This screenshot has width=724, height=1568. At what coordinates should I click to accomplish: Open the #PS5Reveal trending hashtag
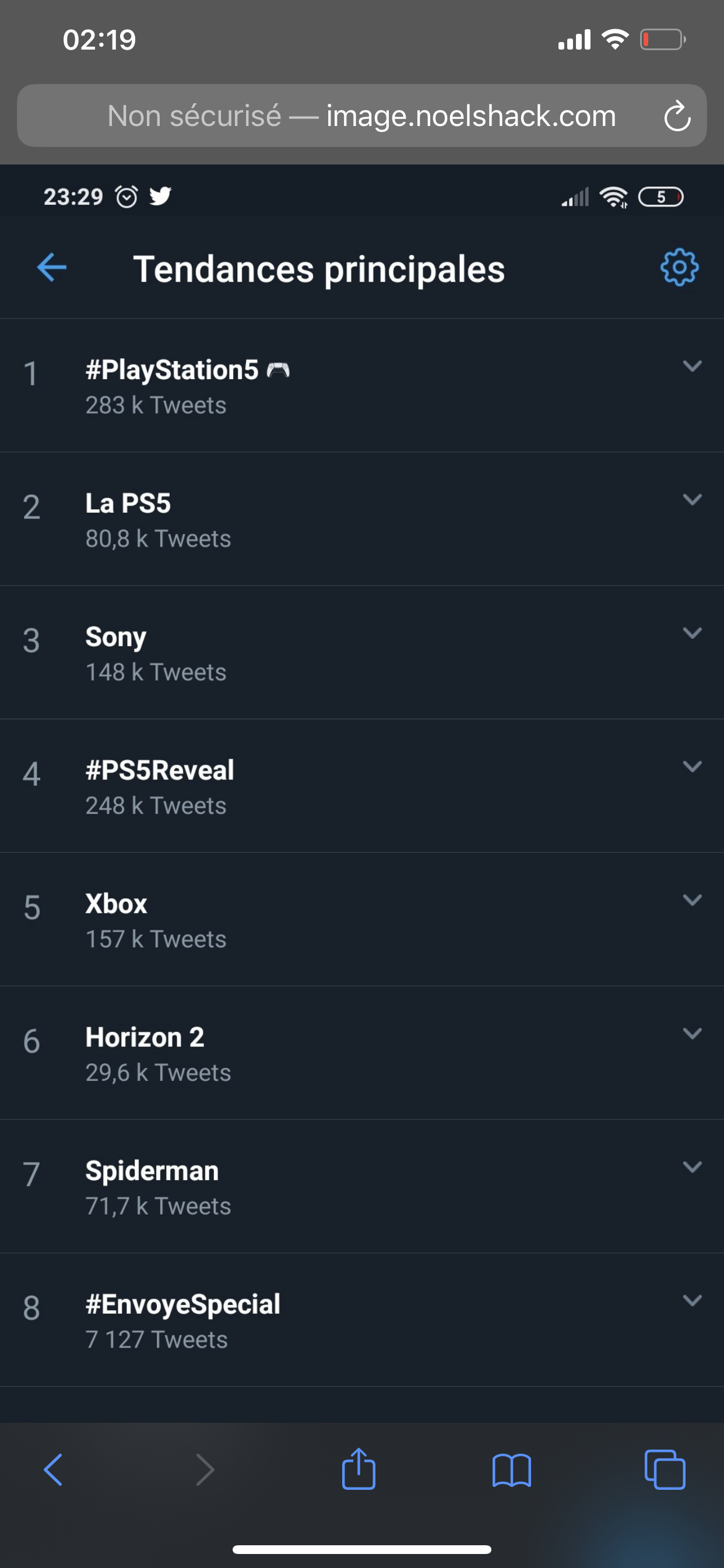point(160,771)
